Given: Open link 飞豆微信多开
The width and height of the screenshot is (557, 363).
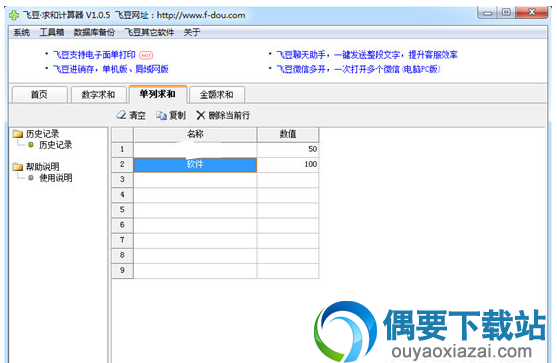Looking at the screenshot, I should pos(358,69).
